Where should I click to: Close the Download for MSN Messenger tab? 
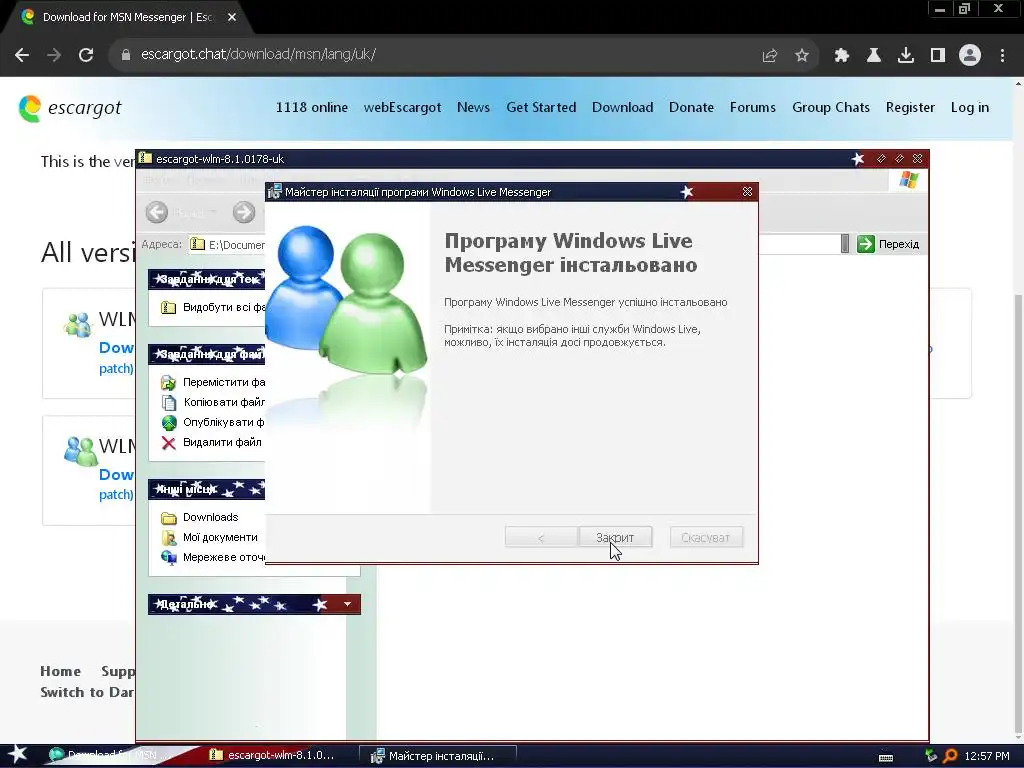tap(232, 17)
